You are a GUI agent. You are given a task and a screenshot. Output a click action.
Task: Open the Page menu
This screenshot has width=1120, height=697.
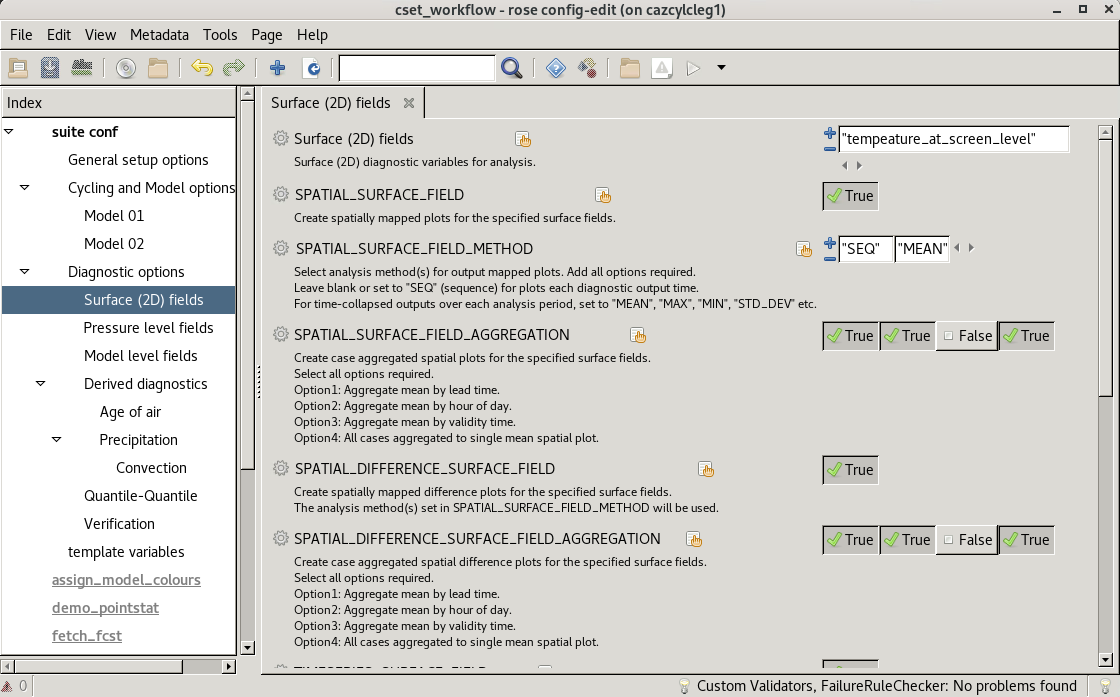pyautogui.click(x=266, y=35)
